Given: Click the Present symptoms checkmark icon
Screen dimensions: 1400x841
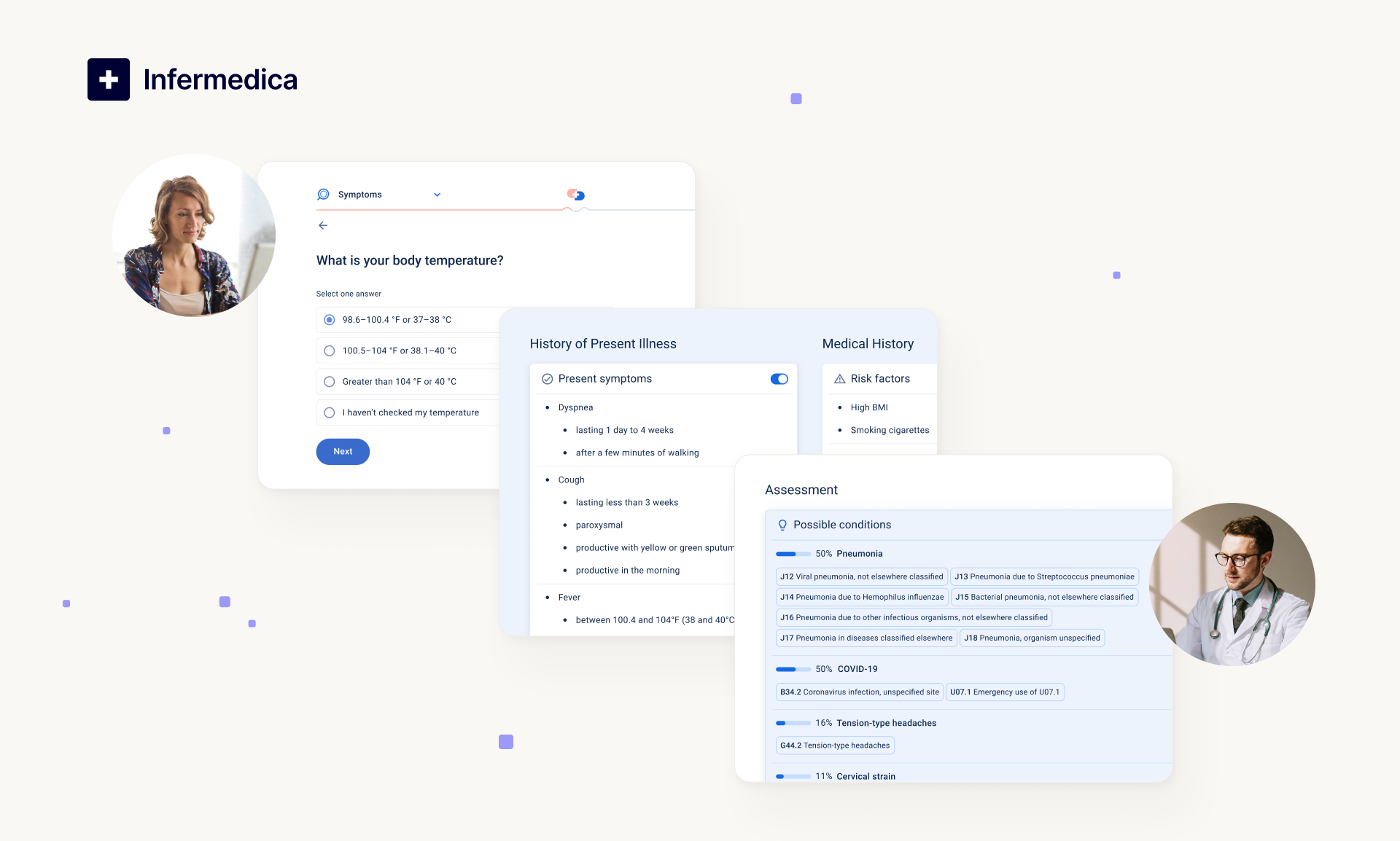Looking at the screenshot, I should [547, 379].
